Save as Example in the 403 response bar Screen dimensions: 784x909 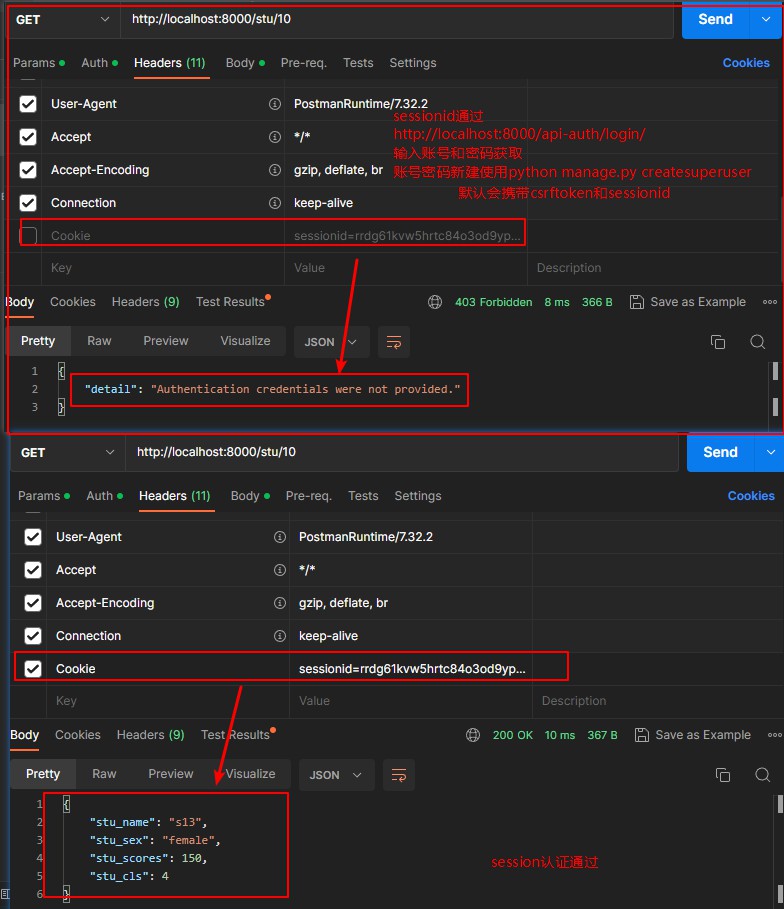point(688,302)
